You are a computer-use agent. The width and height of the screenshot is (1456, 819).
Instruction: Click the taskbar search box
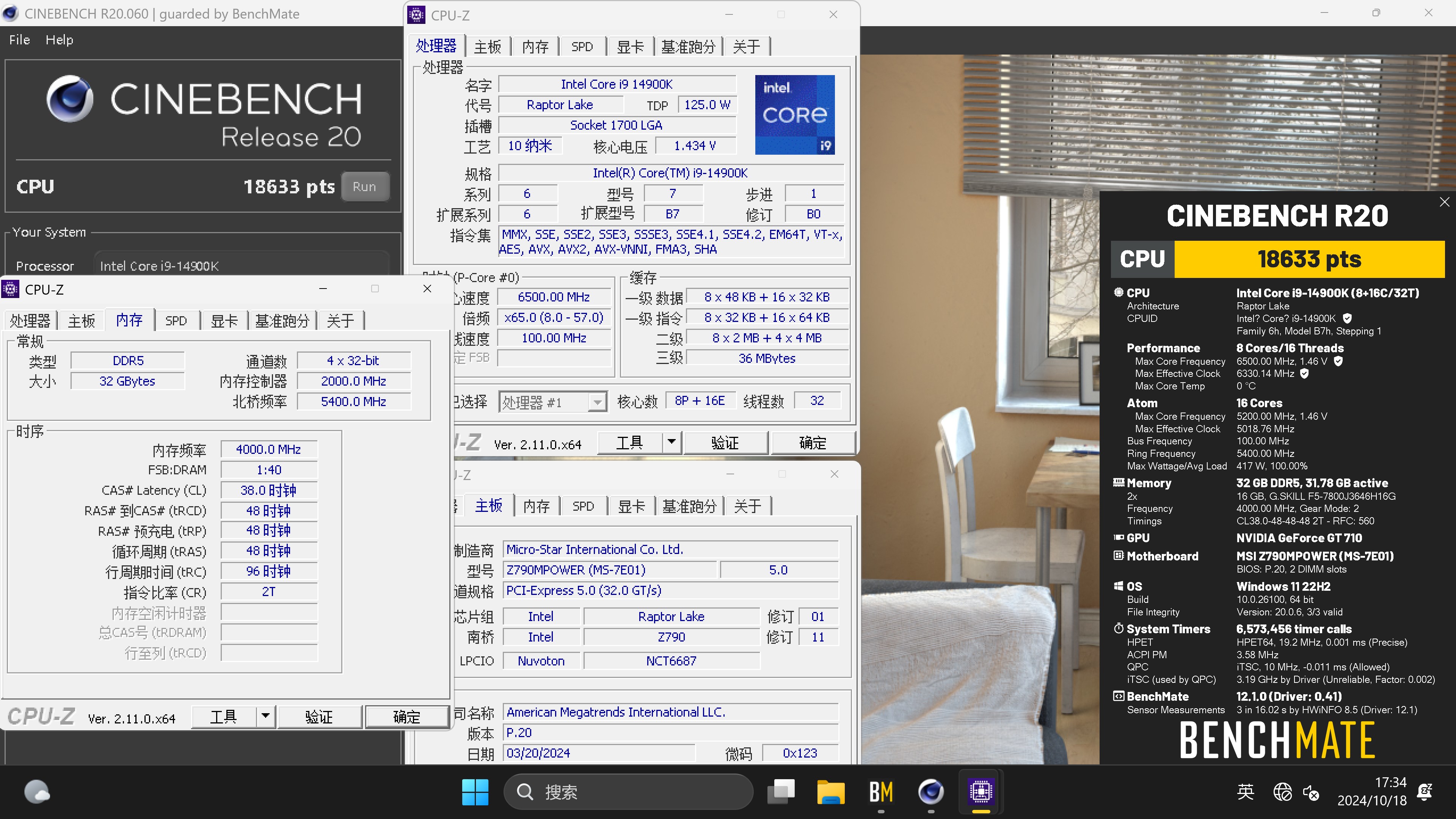(x=628, y=791)
